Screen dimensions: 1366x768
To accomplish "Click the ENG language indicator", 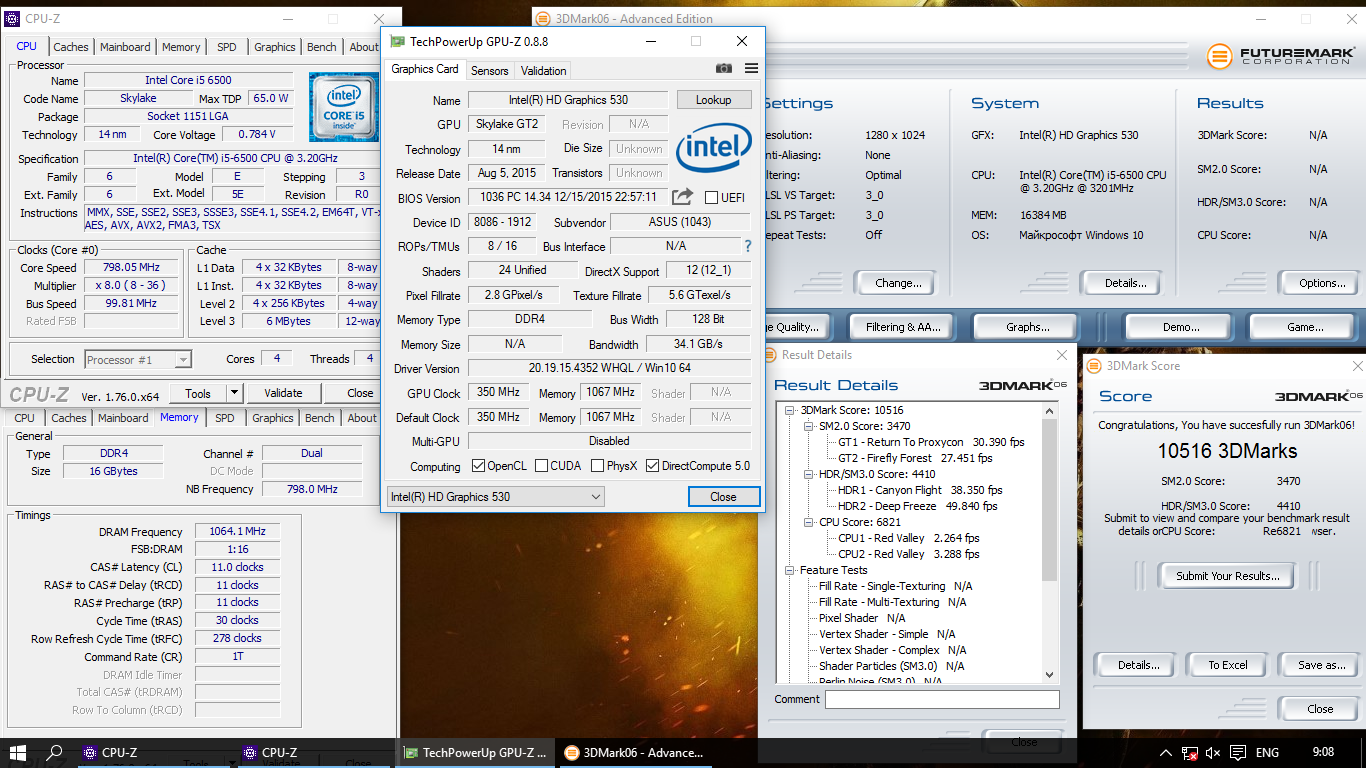I will 1267,752.
